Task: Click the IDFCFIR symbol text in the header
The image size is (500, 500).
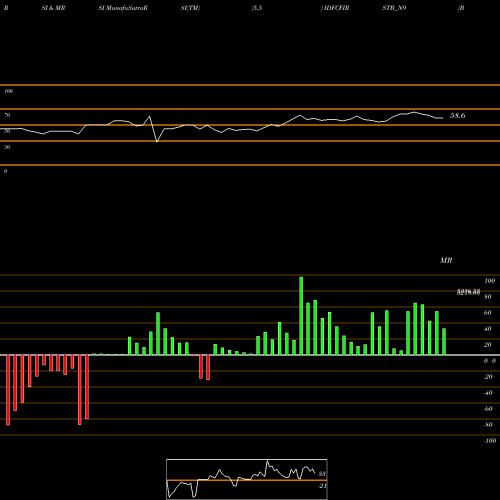Action: click(x=336, y=8)
